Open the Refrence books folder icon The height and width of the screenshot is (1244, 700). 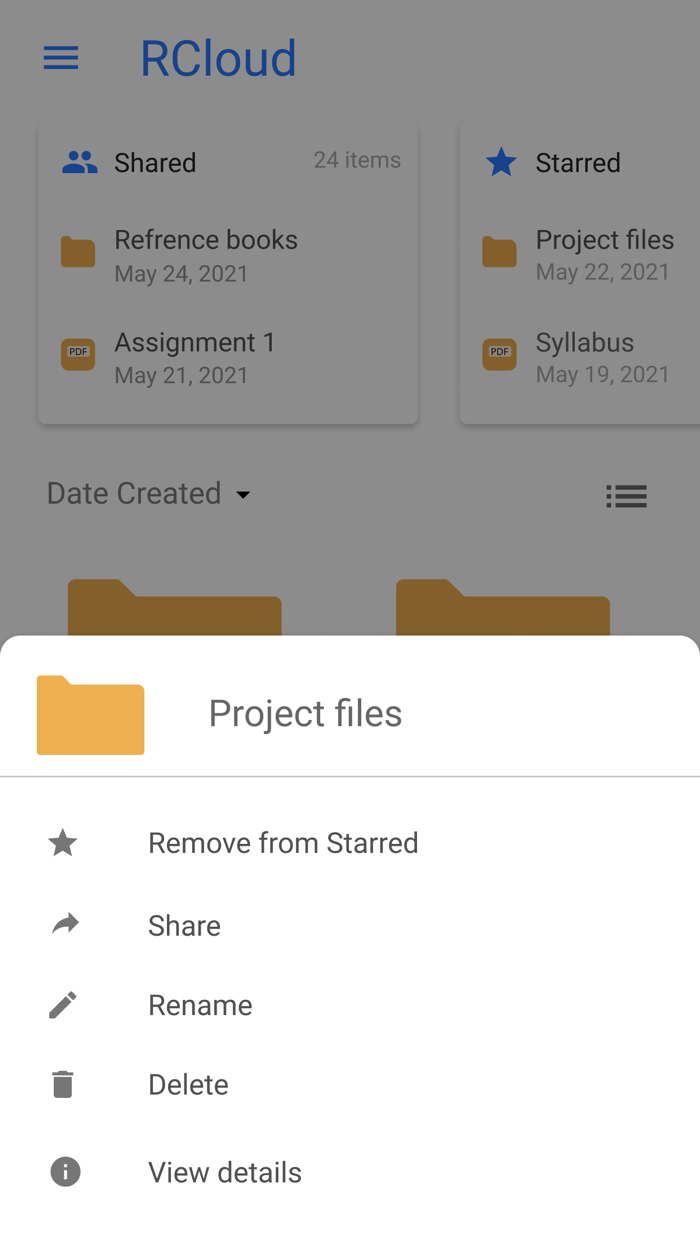pos(77,252)
